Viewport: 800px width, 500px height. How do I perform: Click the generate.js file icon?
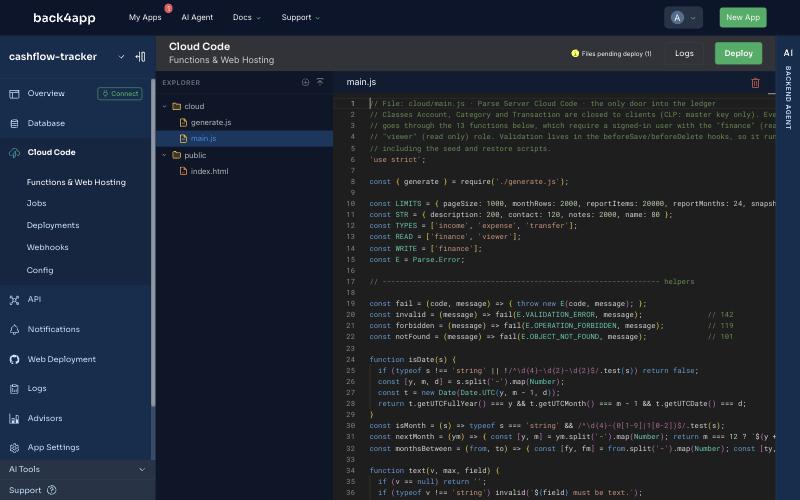(184, 122)
